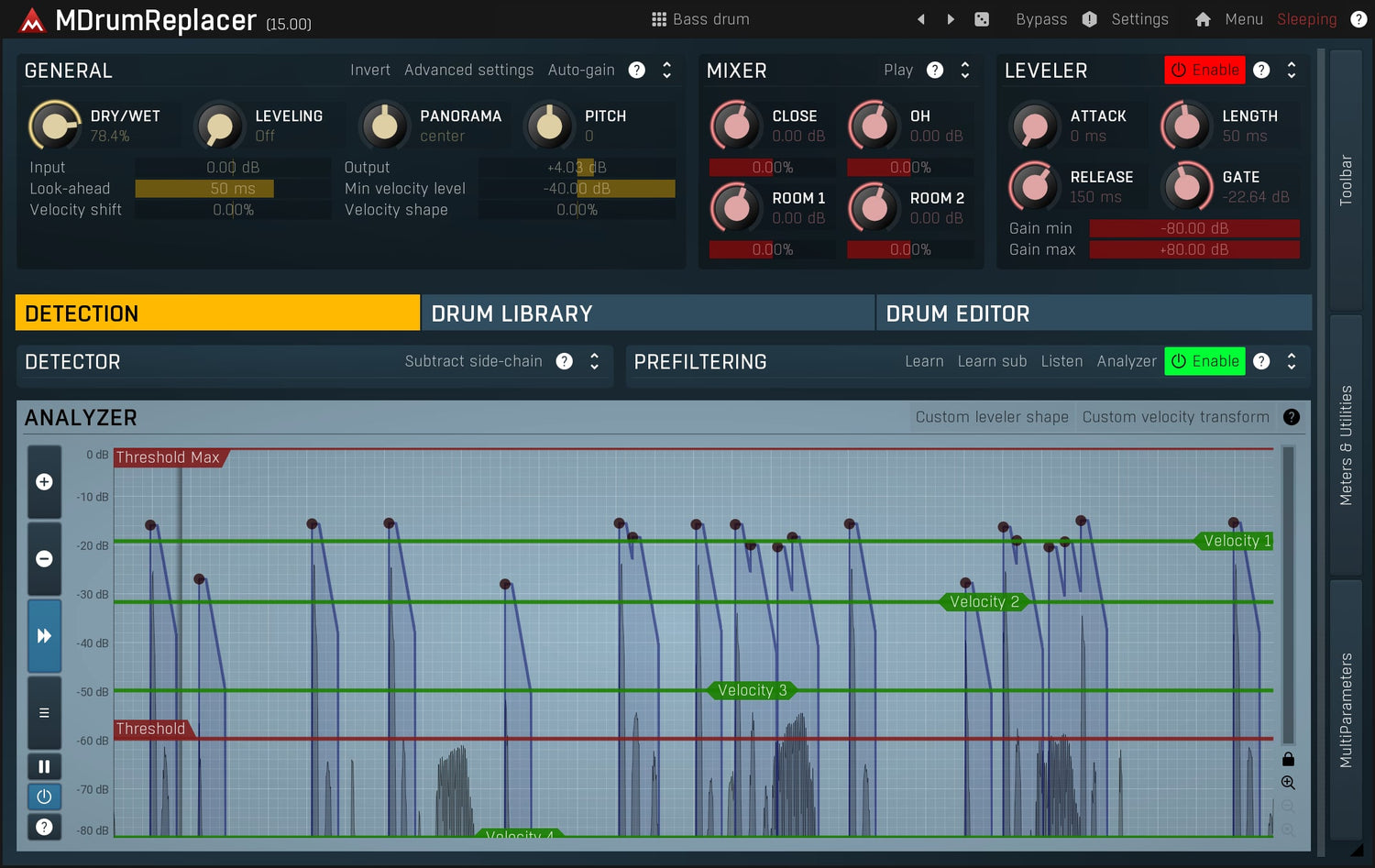Expand the Mixer panel presets arrows

pos(964,71)
